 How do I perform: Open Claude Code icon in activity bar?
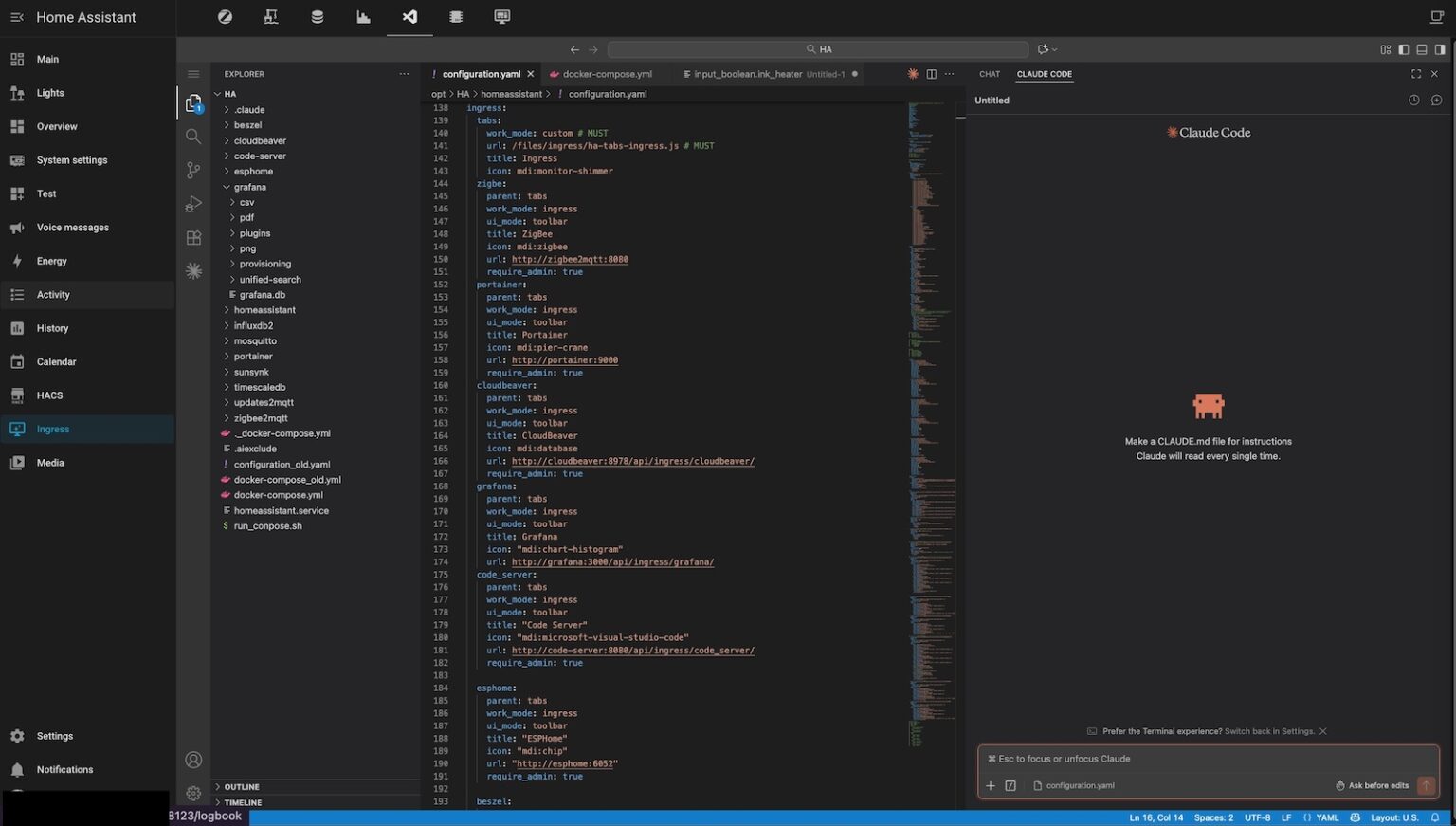[x=193, y=271]
